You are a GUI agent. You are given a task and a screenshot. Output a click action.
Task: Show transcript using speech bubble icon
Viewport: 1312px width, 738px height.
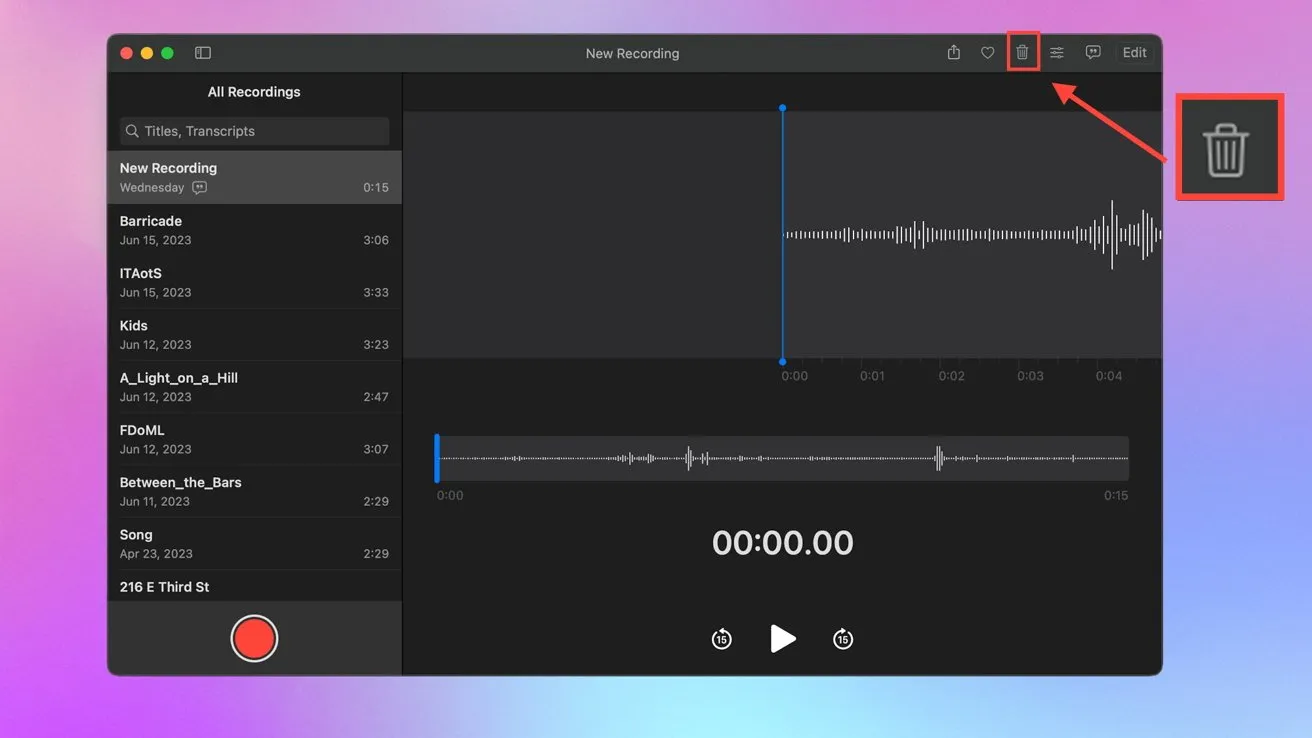tap(1093, 53)
